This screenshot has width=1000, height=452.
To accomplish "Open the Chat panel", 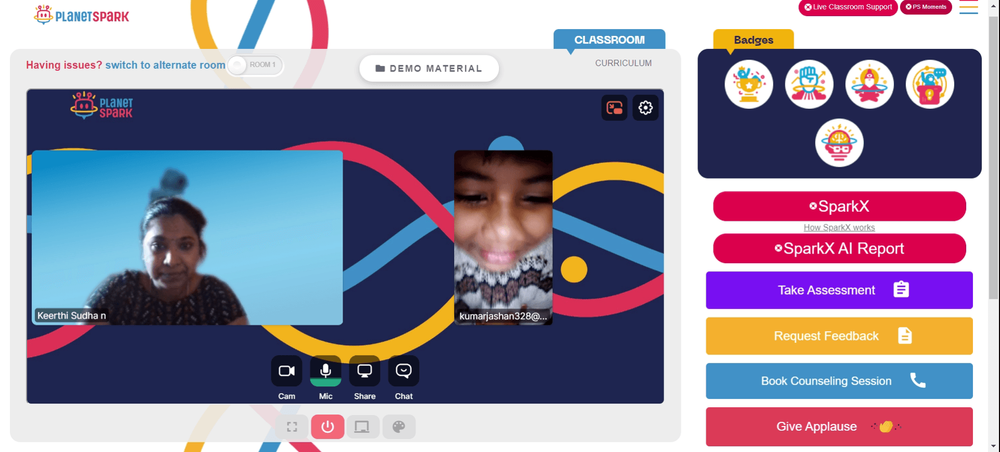I will 404,371.
